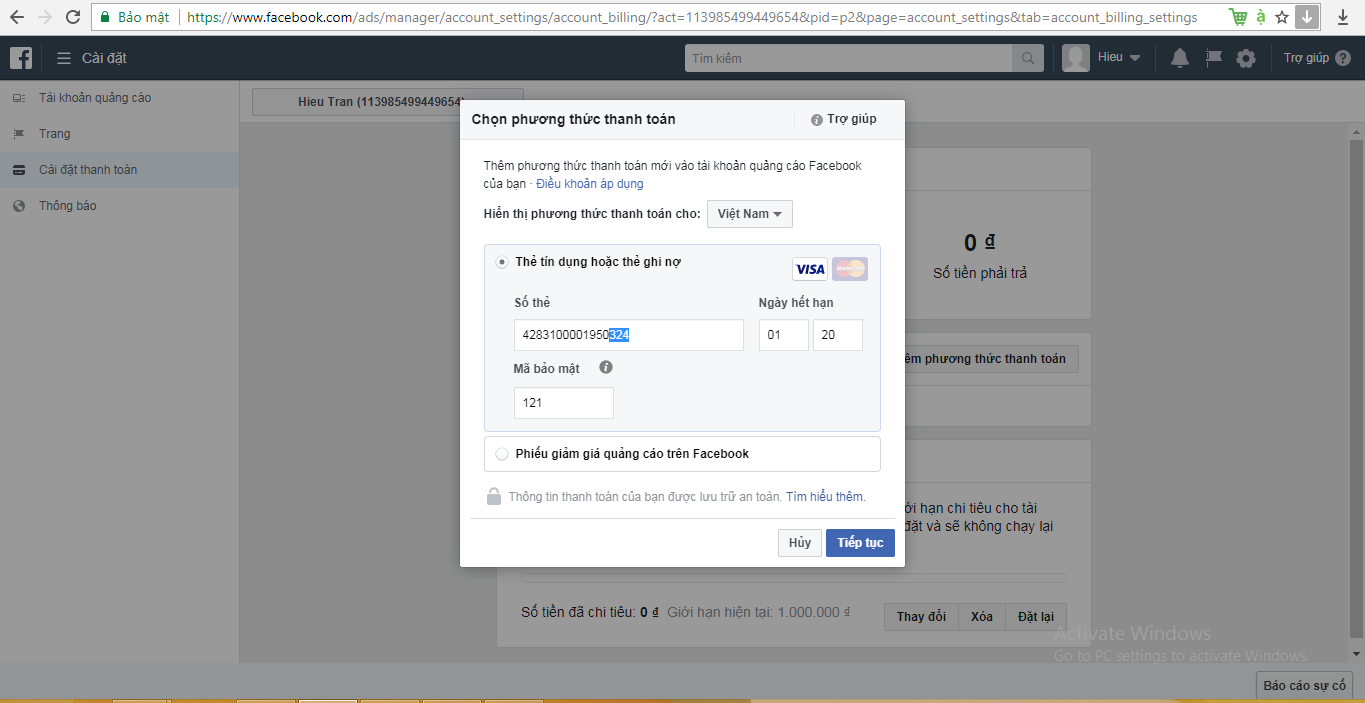Click the flag icon in top bar
Screen dimensions: 1365x703
1213,58
